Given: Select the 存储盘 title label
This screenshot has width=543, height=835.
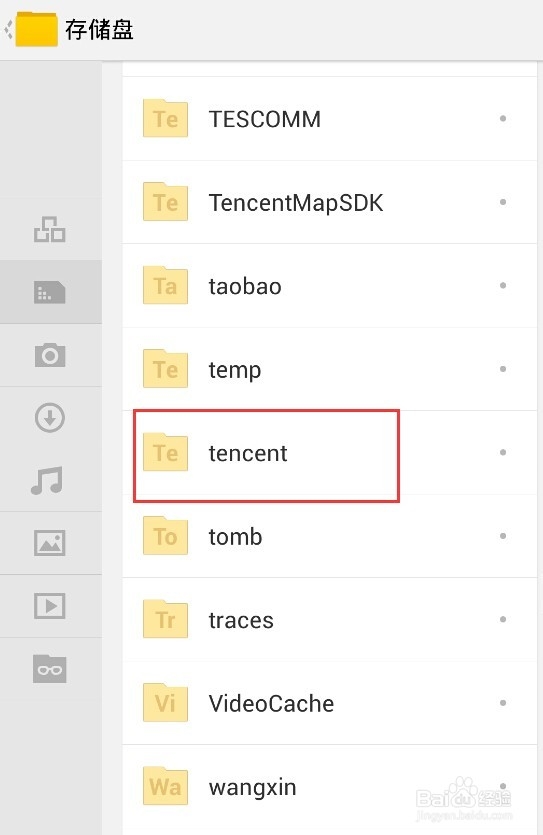Looking at the screenshot, I should [x=99, y=29].
